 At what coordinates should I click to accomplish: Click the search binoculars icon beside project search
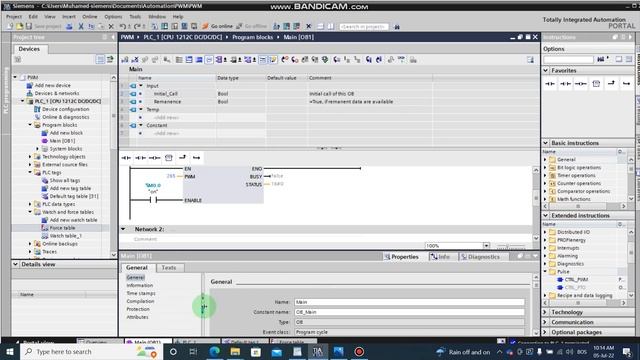397,27
